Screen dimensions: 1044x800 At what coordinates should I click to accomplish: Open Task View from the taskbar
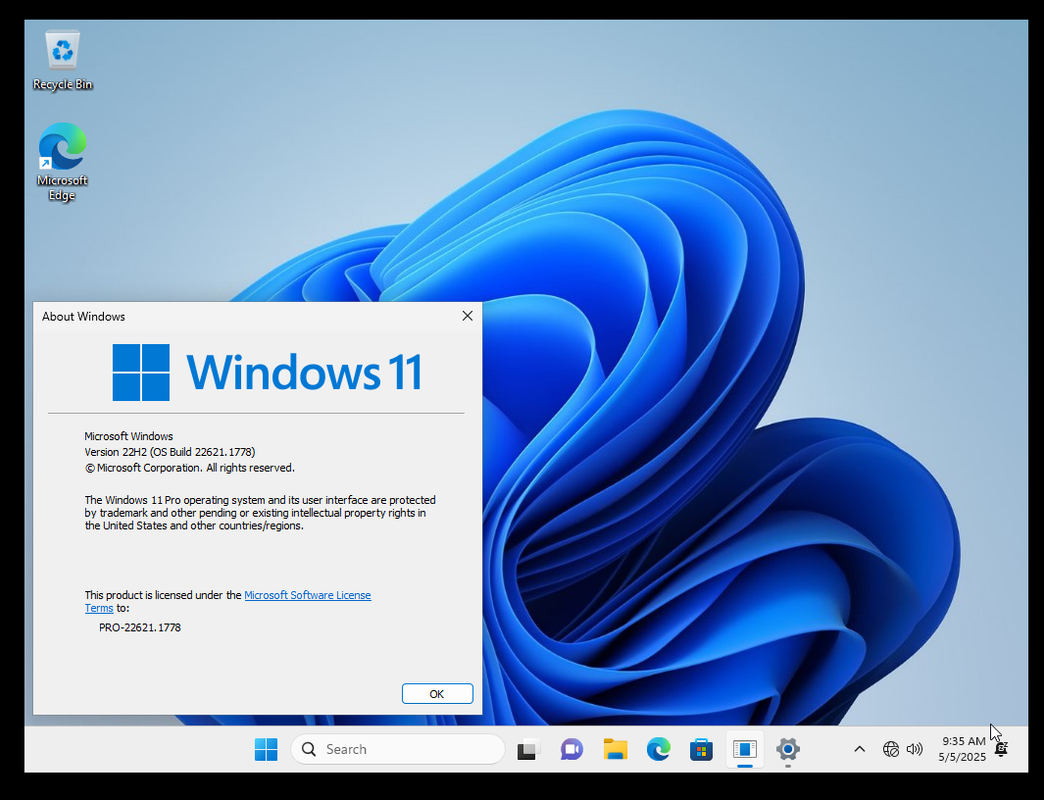(x=528, y=749)
